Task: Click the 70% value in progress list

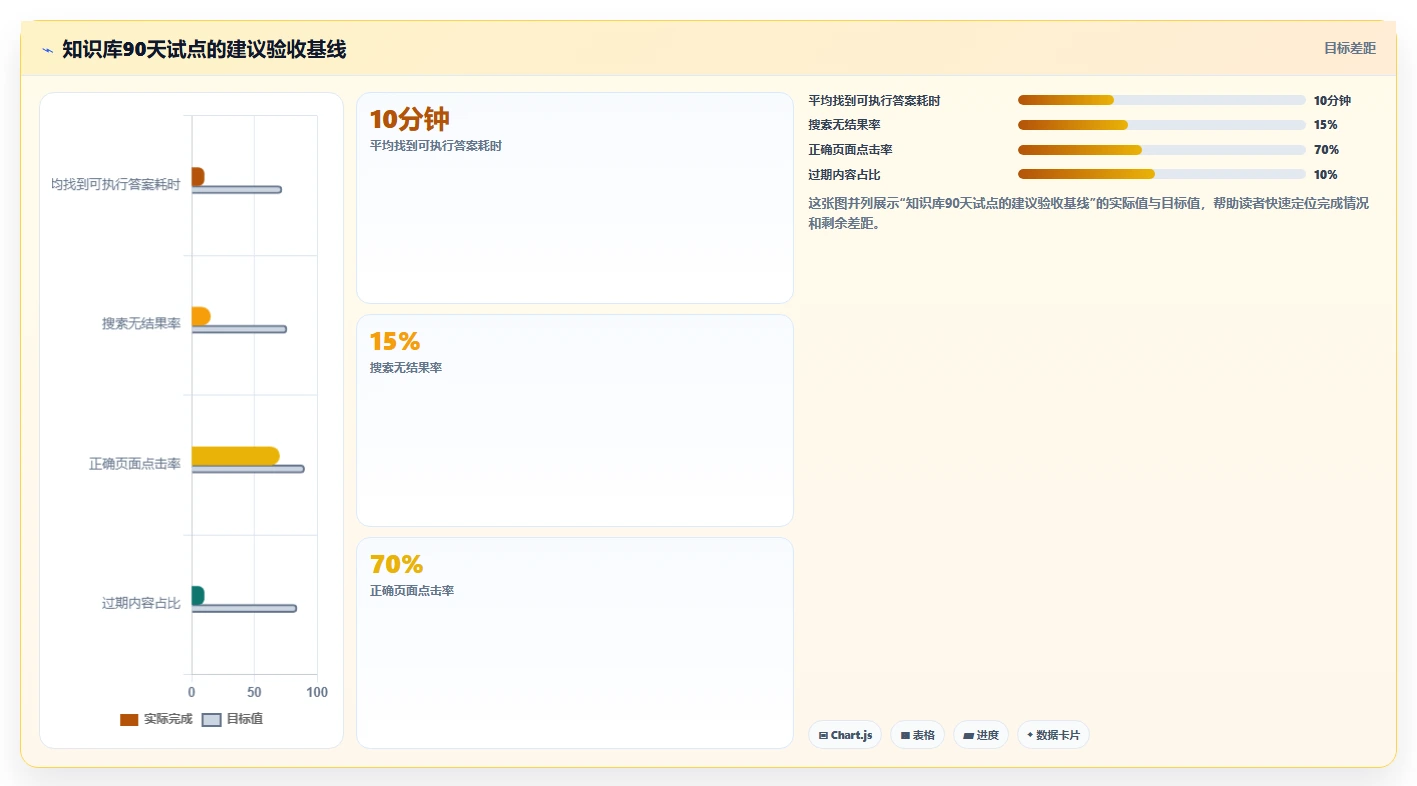Action: click(x=1326, y=150)
